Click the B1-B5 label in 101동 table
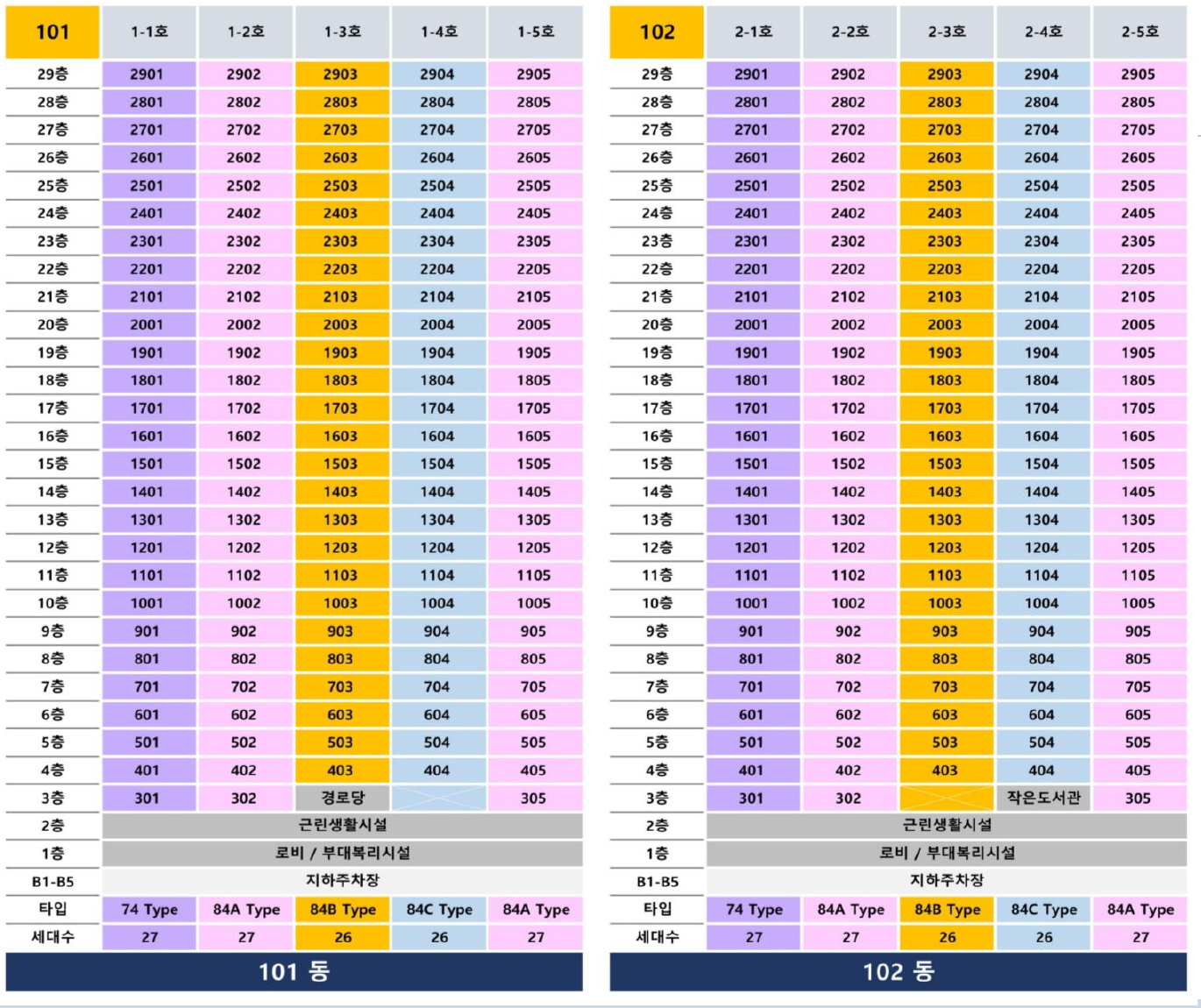Image resolution: width=1201 pixels, height=1008 pixels. [53, 881]
